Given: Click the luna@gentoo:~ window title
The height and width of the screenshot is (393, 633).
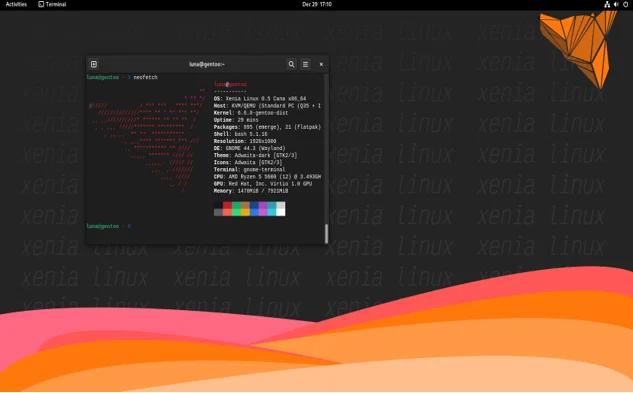Looking at the screenshot, I should click(207, 64).
